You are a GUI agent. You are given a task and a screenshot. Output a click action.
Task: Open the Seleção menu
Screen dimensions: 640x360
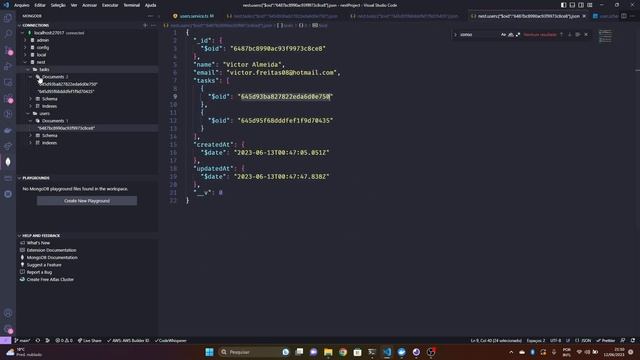pos(58,5)
